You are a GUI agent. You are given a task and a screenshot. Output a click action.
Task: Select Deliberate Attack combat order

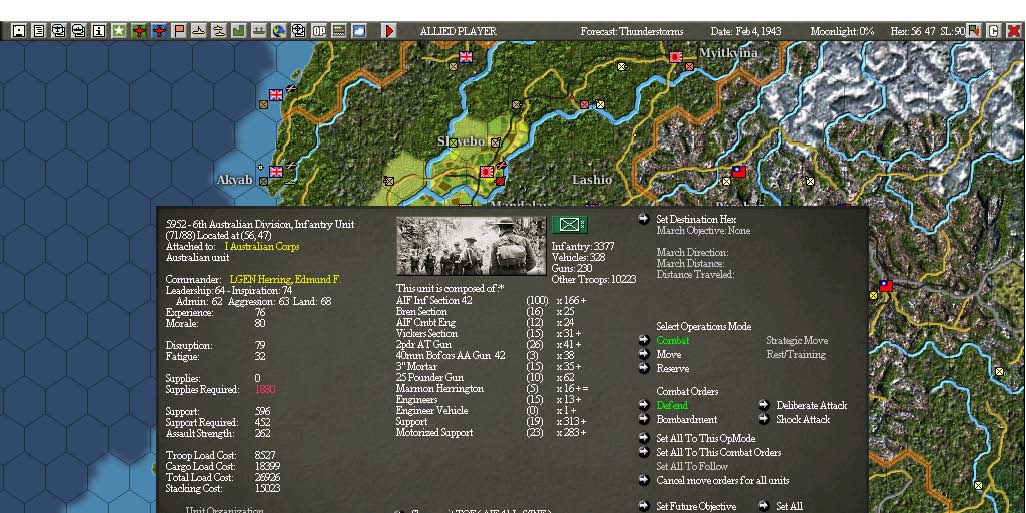[811, 406]
